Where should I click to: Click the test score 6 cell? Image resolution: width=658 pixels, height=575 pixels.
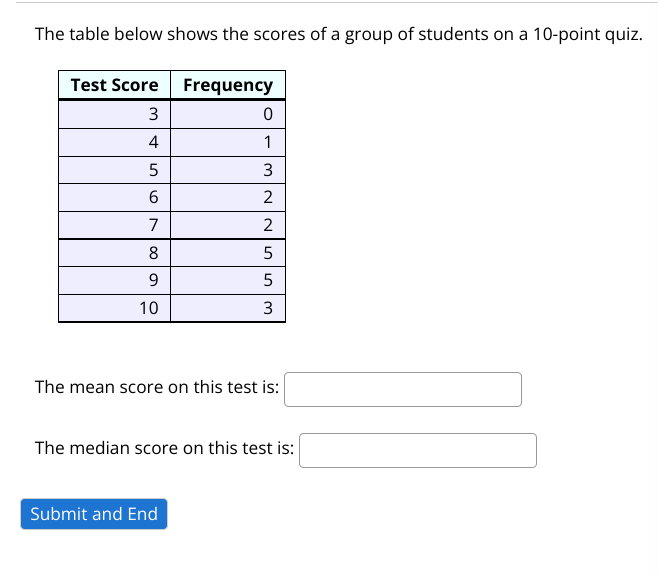tap(115, 197)
